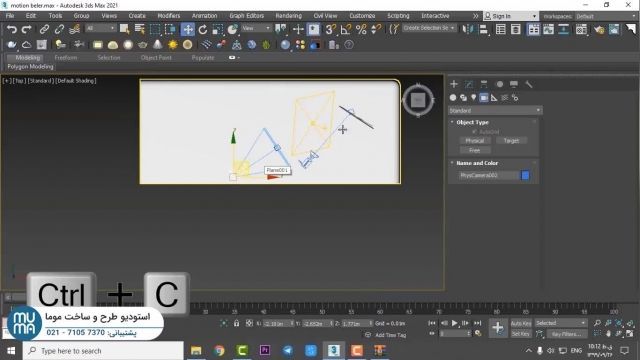Open the Modify tab in command panel
This screenshot has width=640, height=360.
point(469,84)
